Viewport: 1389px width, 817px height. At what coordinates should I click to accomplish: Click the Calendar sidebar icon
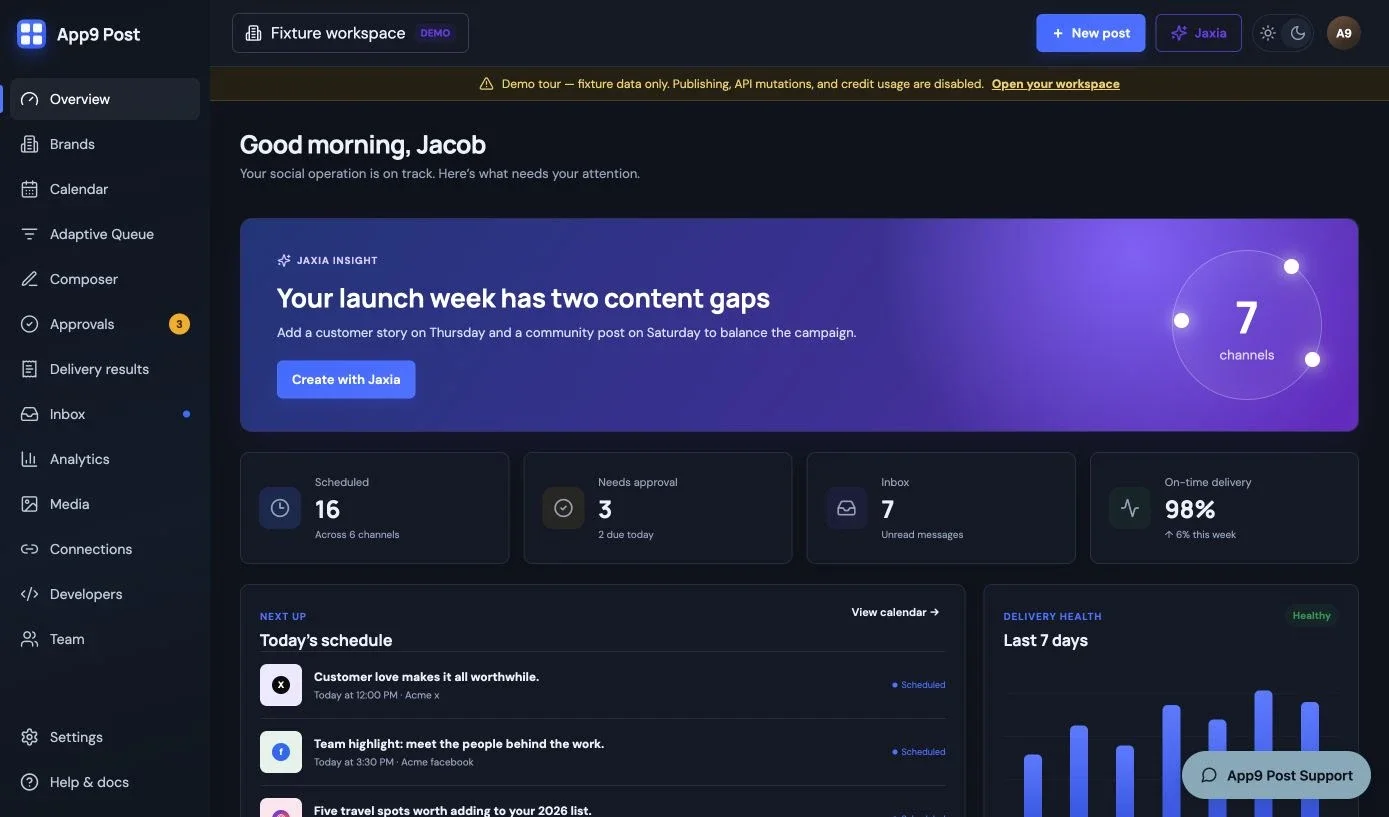click(30, 189)
